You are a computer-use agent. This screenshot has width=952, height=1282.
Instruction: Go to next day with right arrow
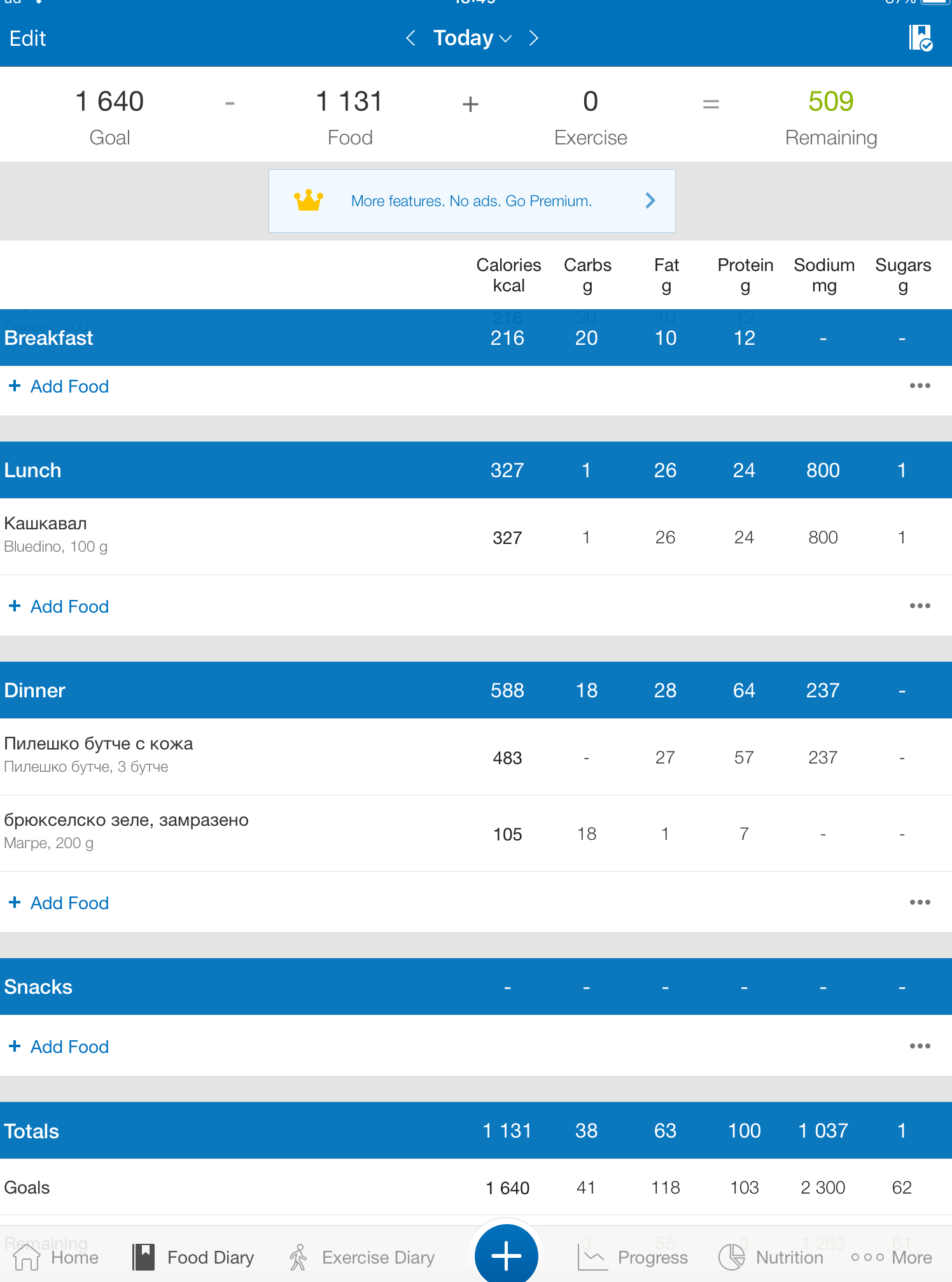[534, 38]
